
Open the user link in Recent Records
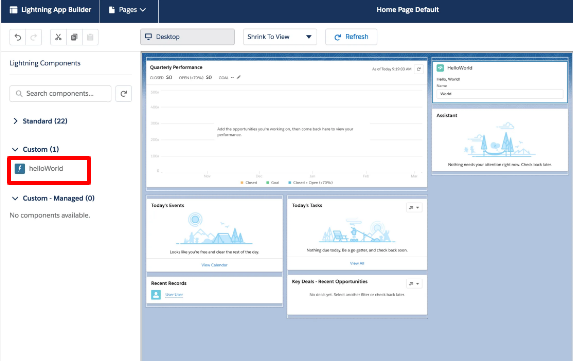(174, 294)
